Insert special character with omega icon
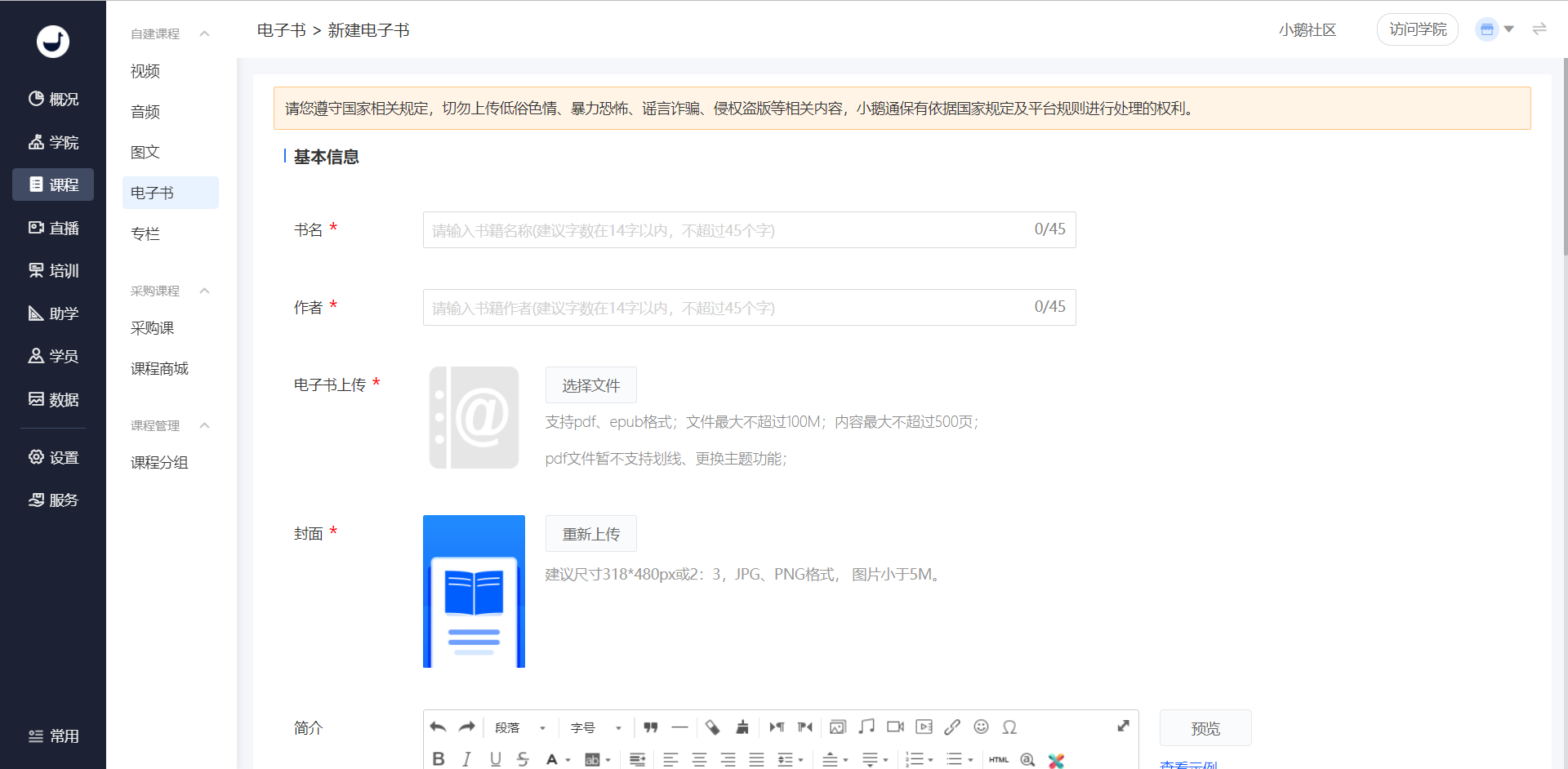 coord(1009,727)
